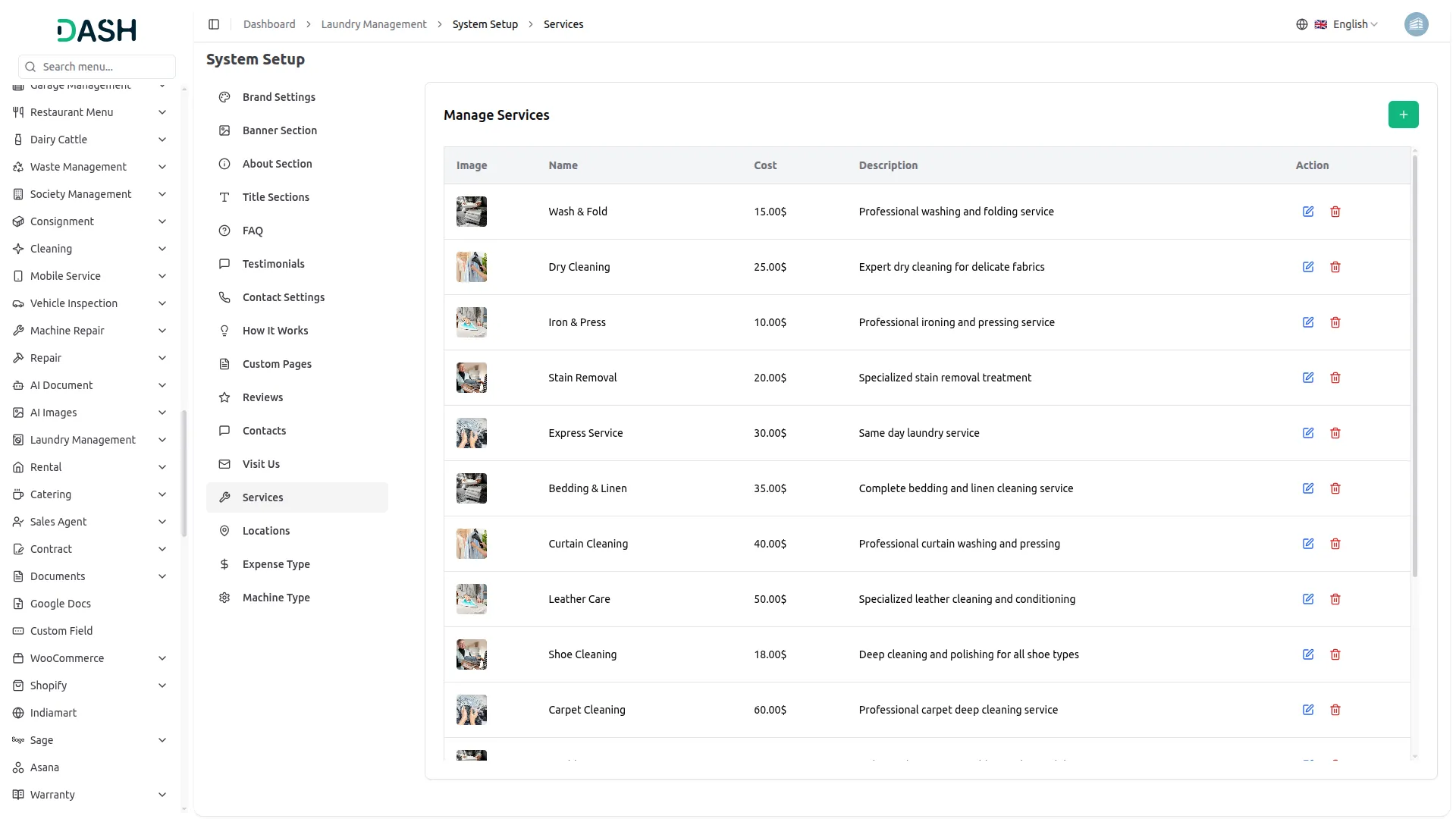Edit the Leather Care service
Viewport: 1456px width, 819px height.
click(1308, 599)
